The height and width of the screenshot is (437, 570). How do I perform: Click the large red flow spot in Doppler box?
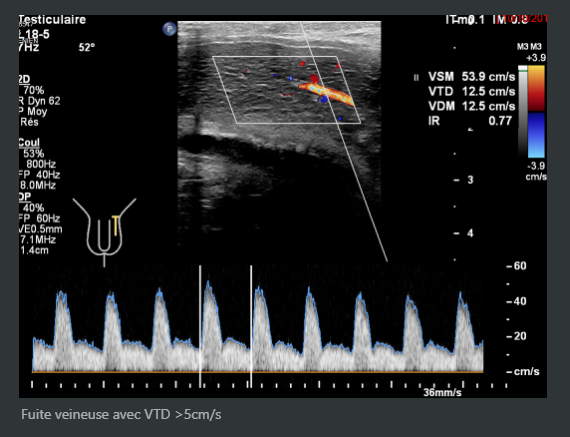pos(314,78)
